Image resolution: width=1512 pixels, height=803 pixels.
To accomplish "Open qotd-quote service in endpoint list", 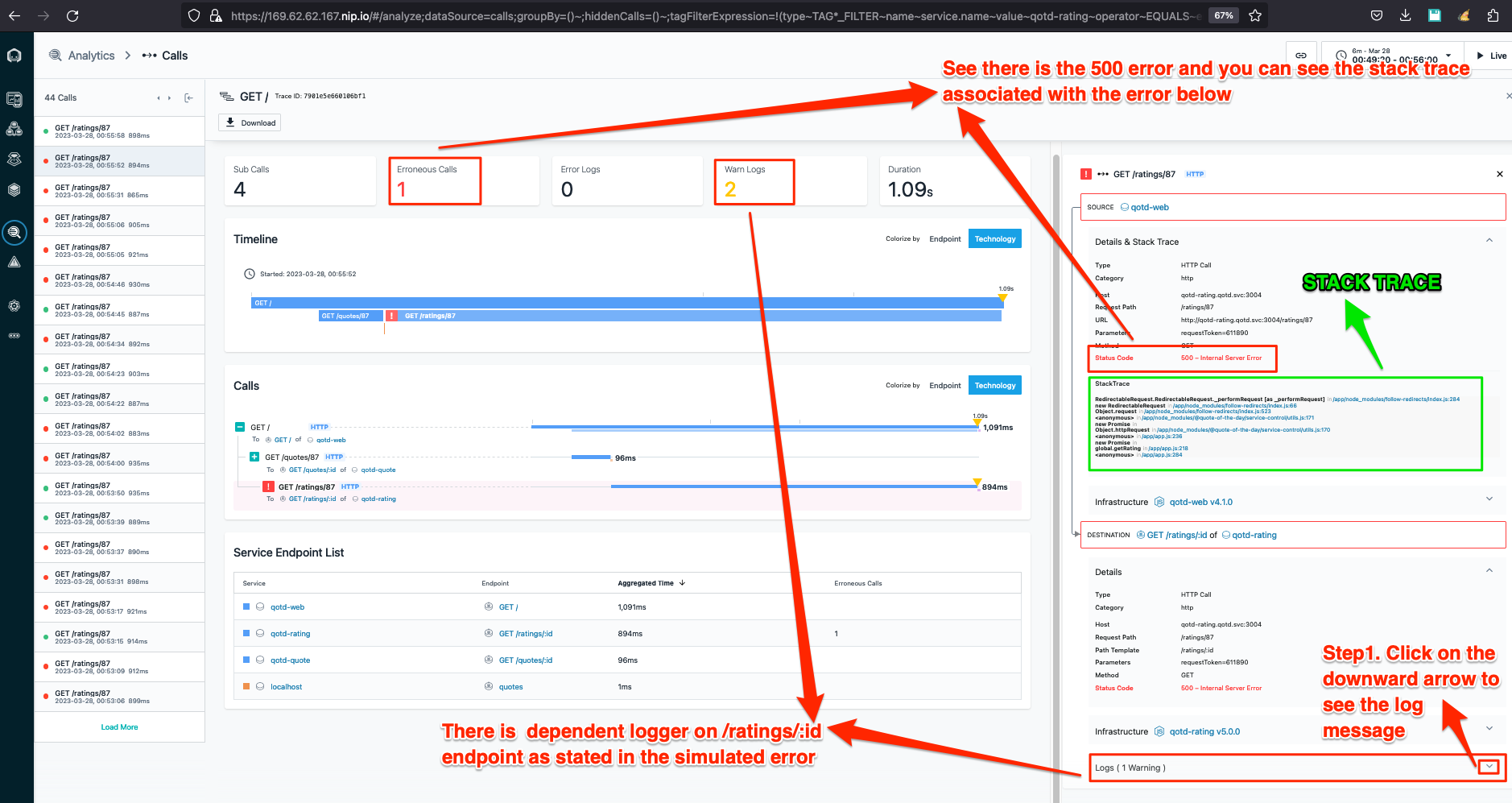I will [x=290, y=660].
